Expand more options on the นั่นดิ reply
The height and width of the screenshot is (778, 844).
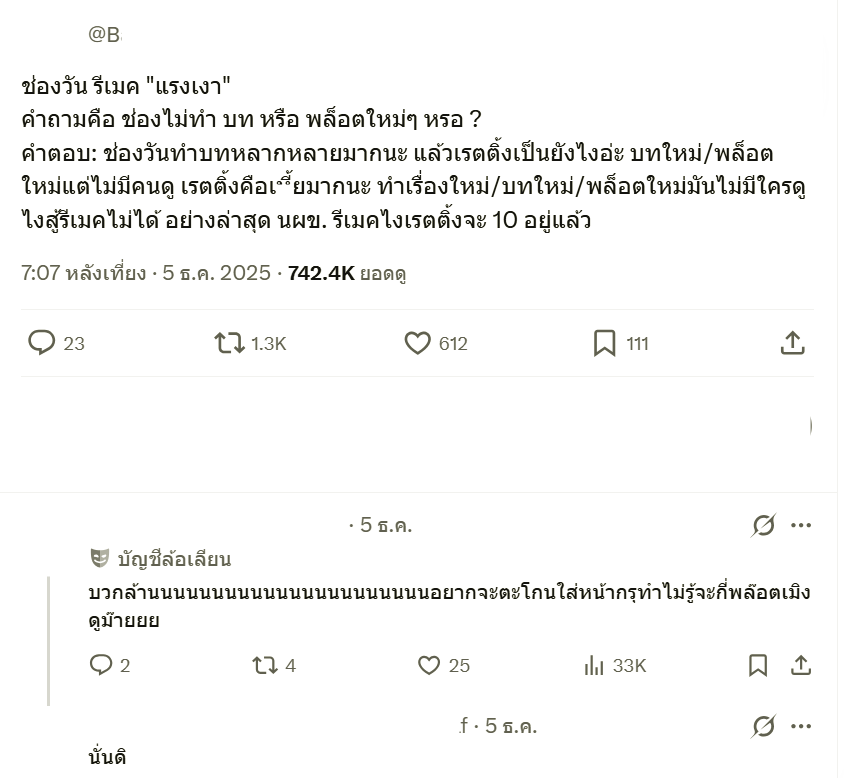(801, 726)
